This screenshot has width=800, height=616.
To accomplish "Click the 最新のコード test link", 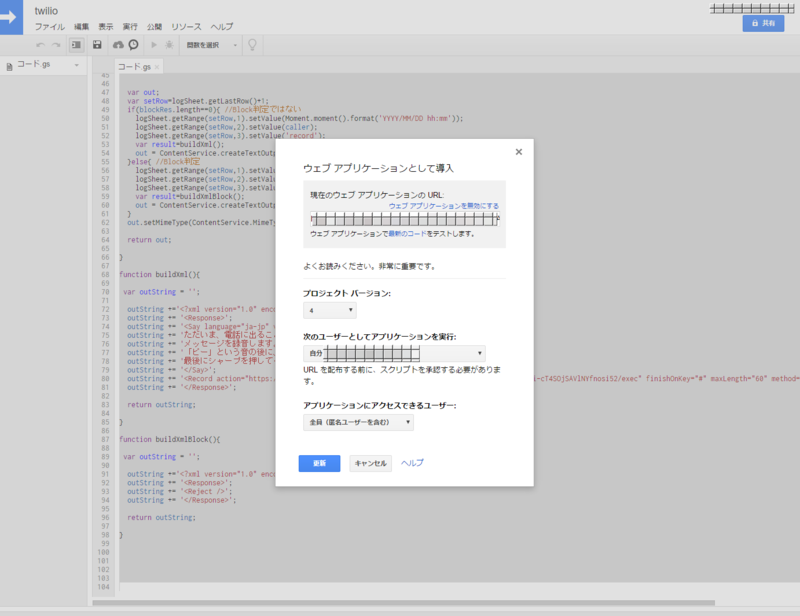I will tap(407, 234).
